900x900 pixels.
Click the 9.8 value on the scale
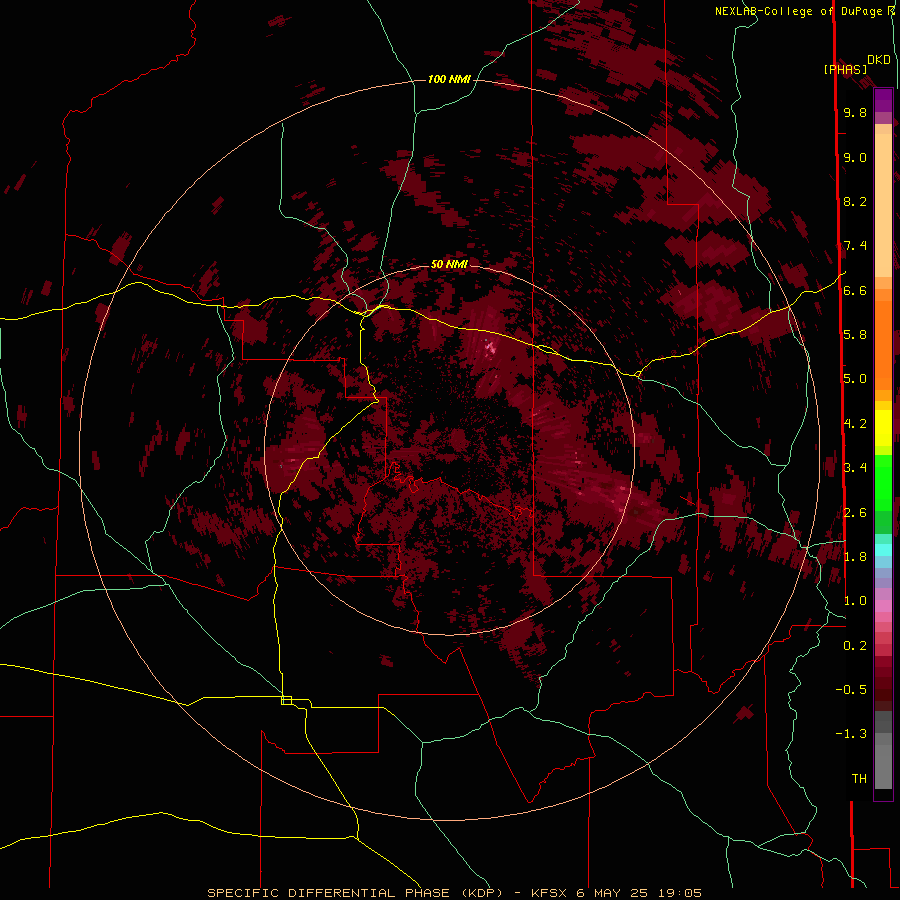855,112
